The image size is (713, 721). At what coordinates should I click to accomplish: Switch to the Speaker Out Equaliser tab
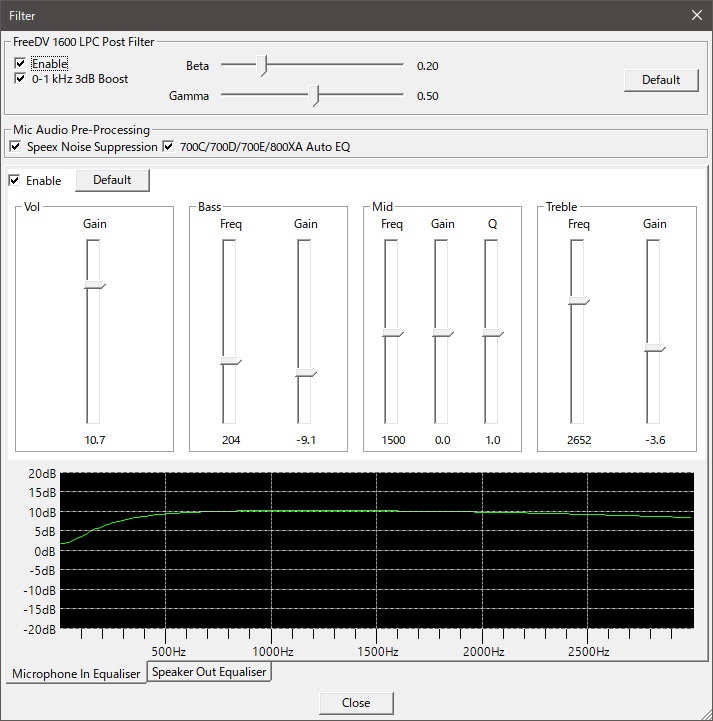pyautogui.click(x=209, y=672)
